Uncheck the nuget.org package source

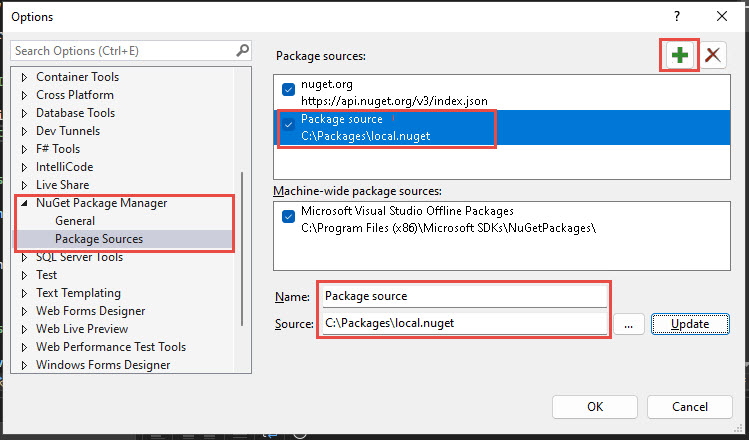click(289, 89)
